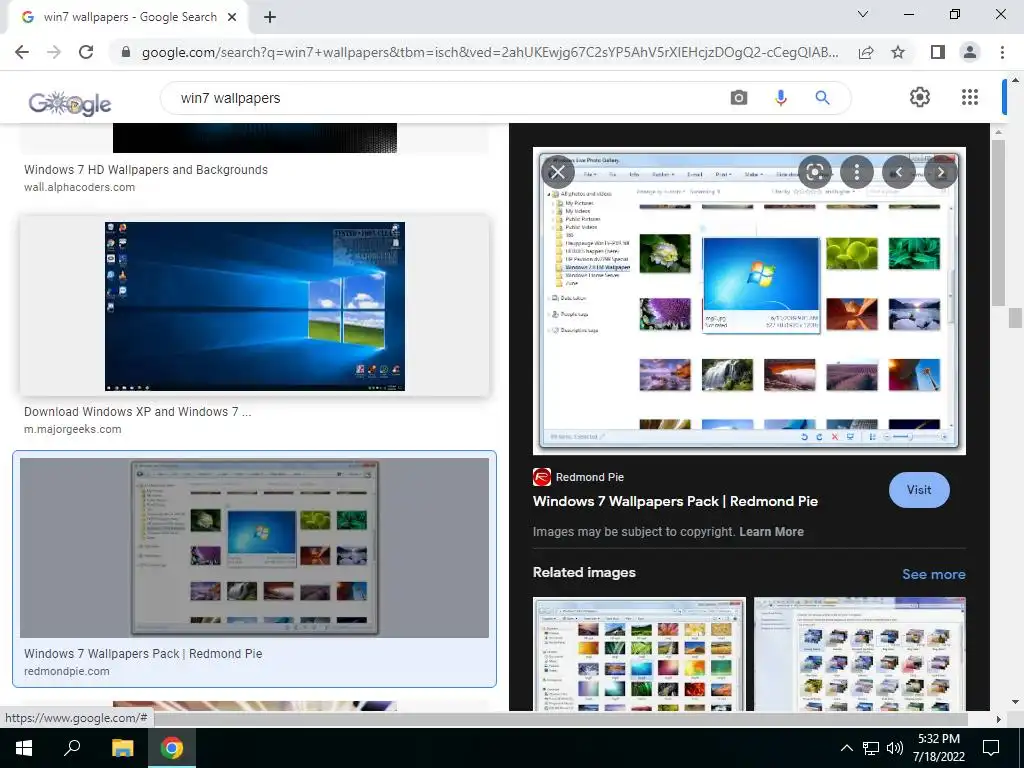This screenshot has width=1024, height=768.
Task: Open network status tray icon
Action: pyautogui.click(x=871, y=748)
